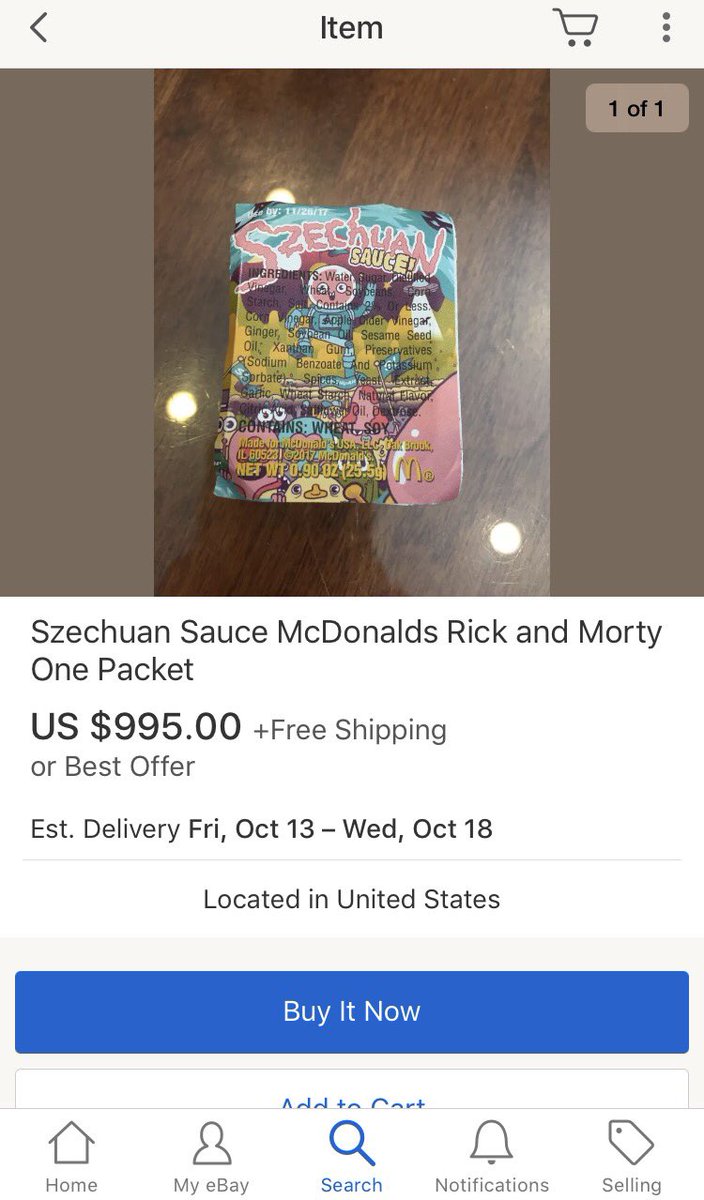
Task: Open the Notifications bell icon
Action: [x=491, y=1143]
